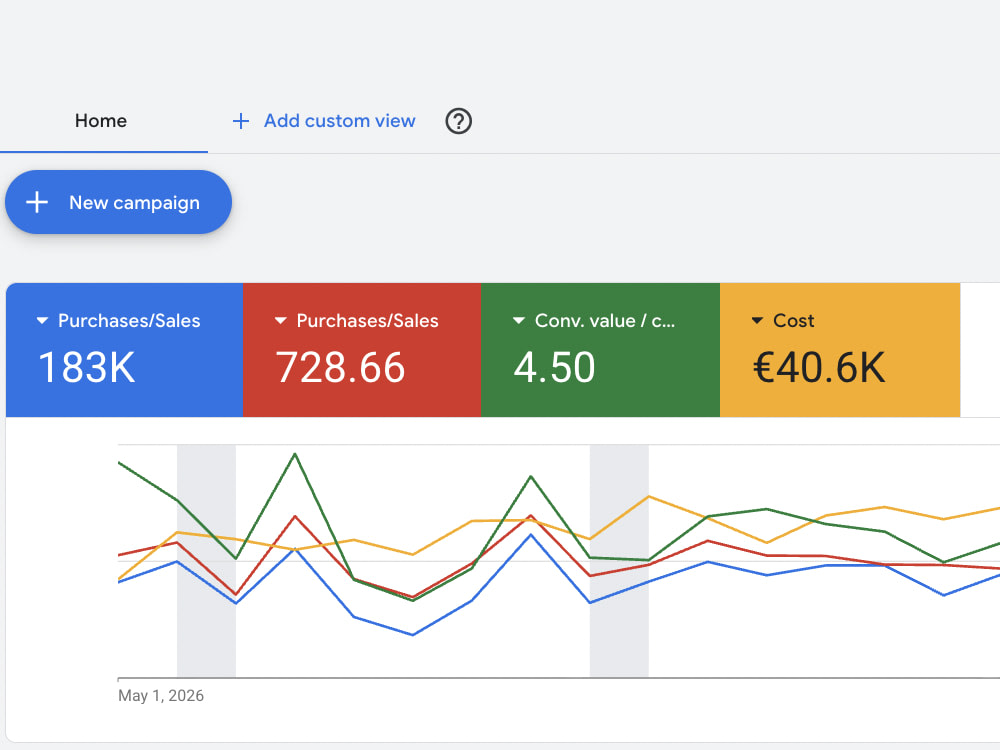Screen dimensions: 1000x750
Task: Click the May 1, 2026 axis label
Action: pos(161,696)
